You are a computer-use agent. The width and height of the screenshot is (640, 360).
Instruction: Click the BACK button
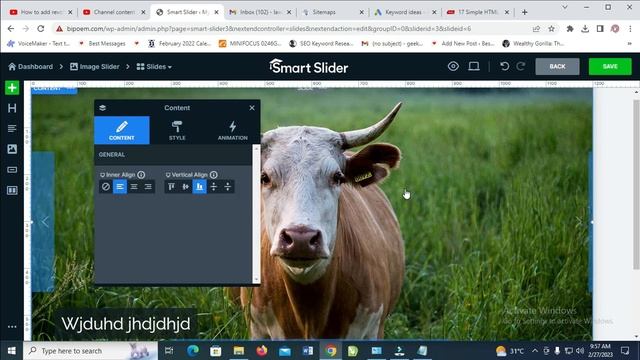pos(557,67)
